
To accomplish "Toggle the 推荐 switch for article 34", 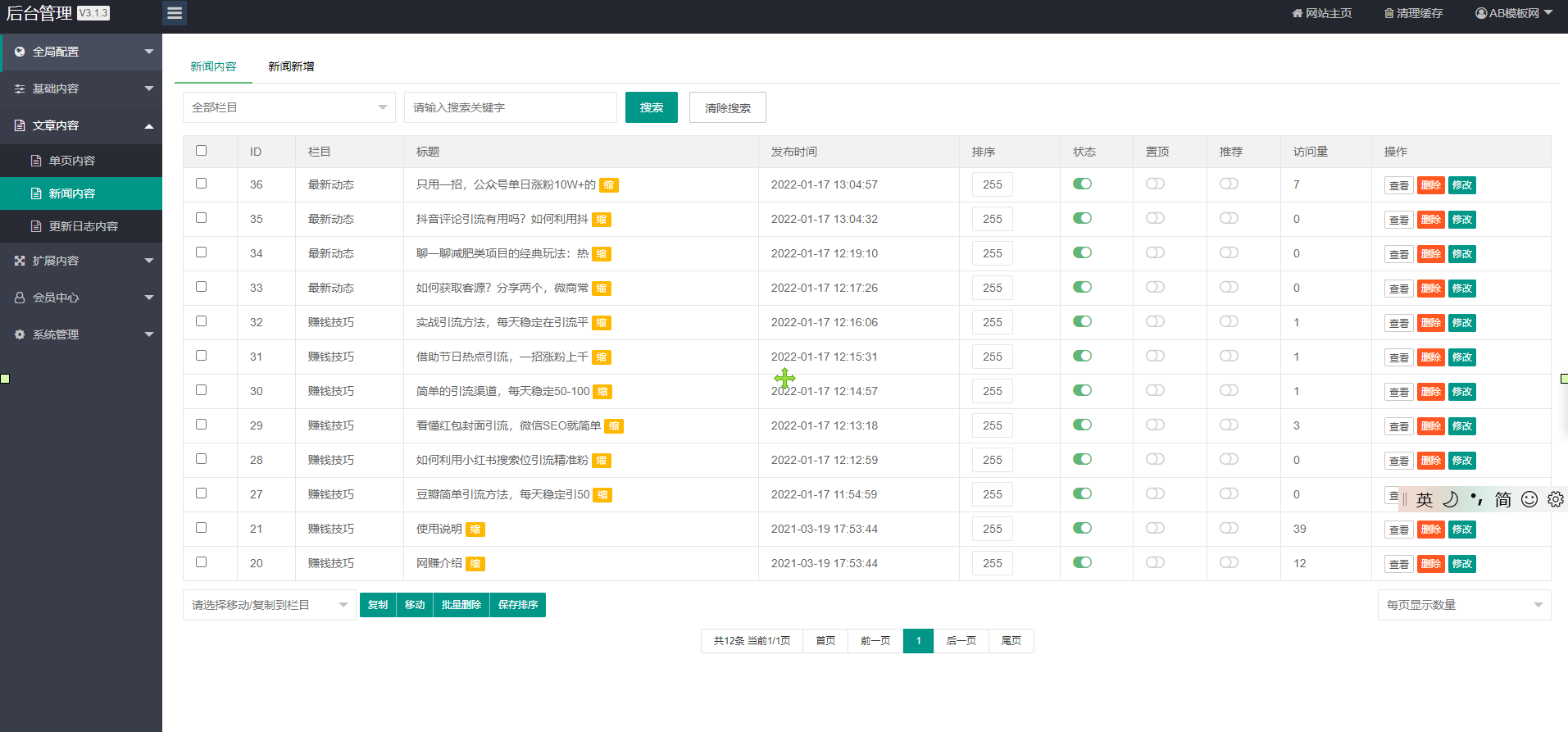I will point(1229,252).
